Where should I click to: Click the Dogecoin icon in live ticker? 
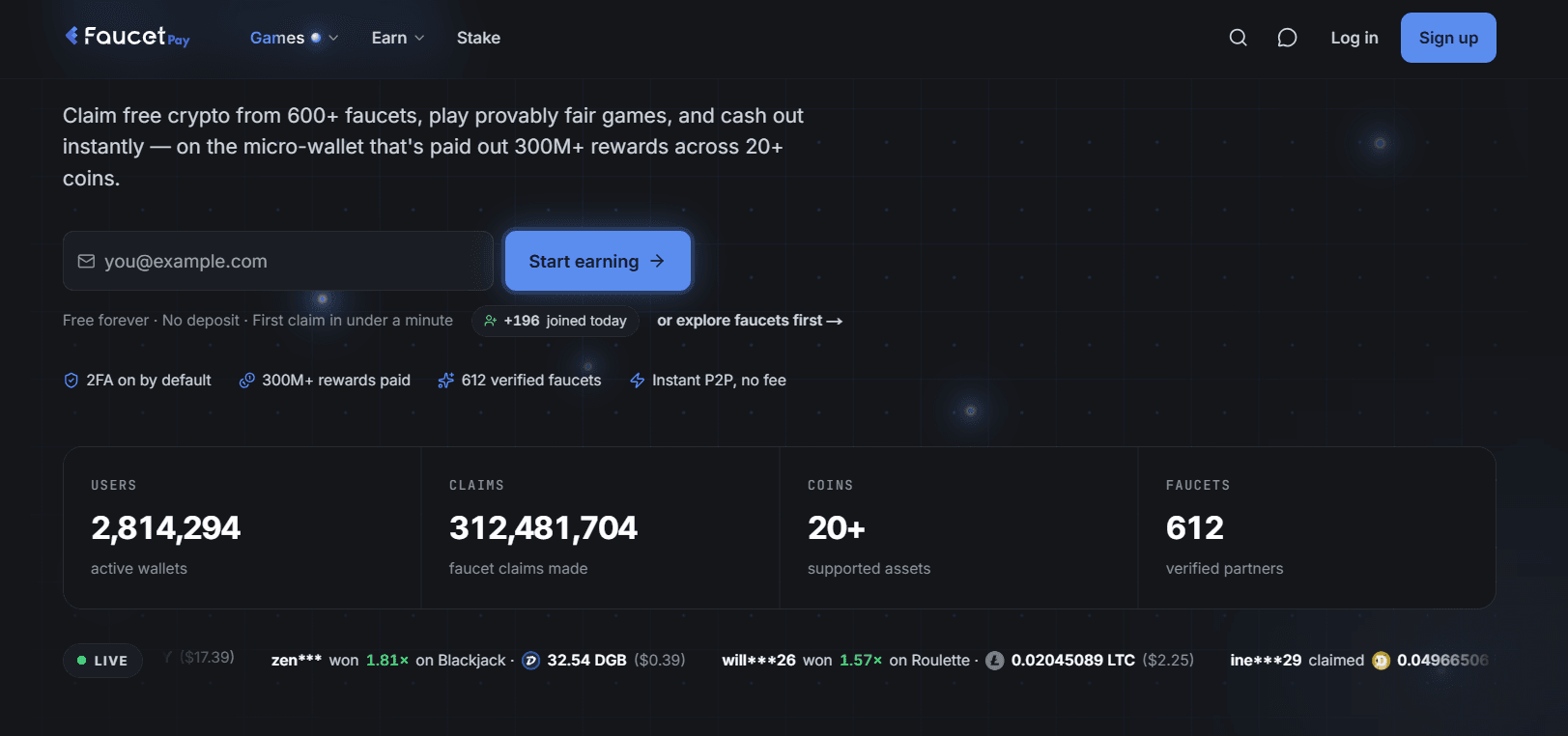click(1381, 661)
